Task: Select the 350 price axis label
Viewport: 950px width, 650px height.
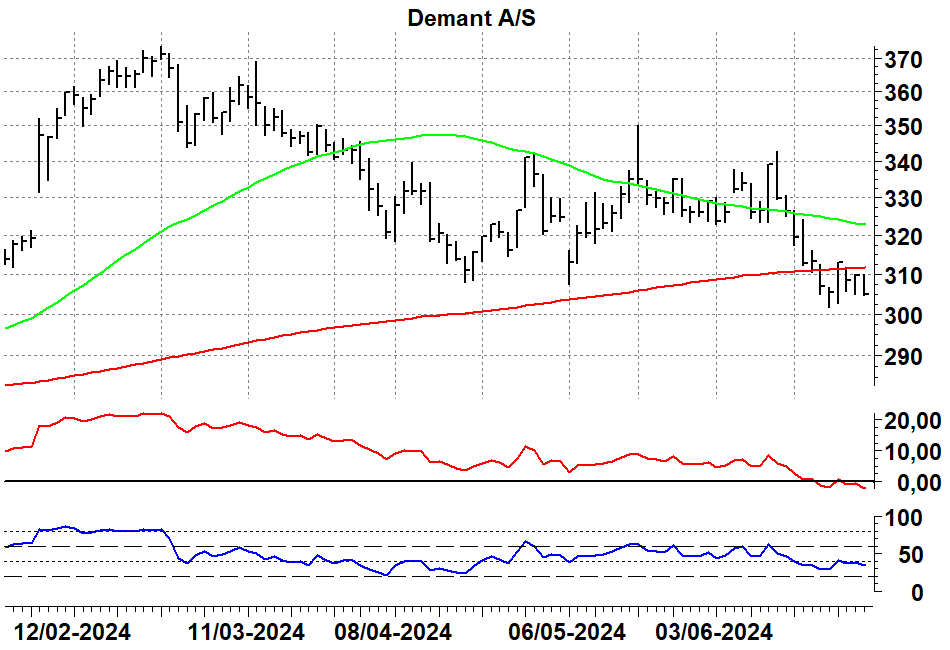Action: [903, 127]
